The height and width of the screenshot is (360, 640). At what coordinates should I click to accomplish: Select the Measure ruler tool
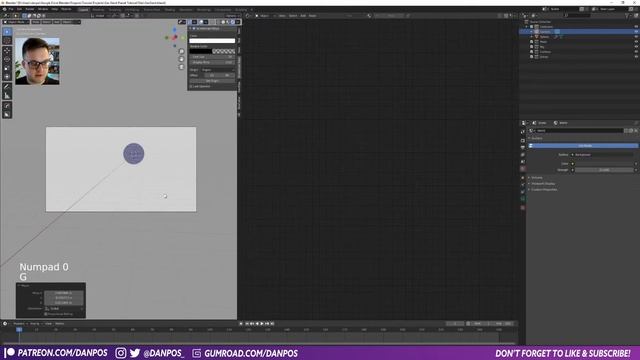[x=7, y=95]
